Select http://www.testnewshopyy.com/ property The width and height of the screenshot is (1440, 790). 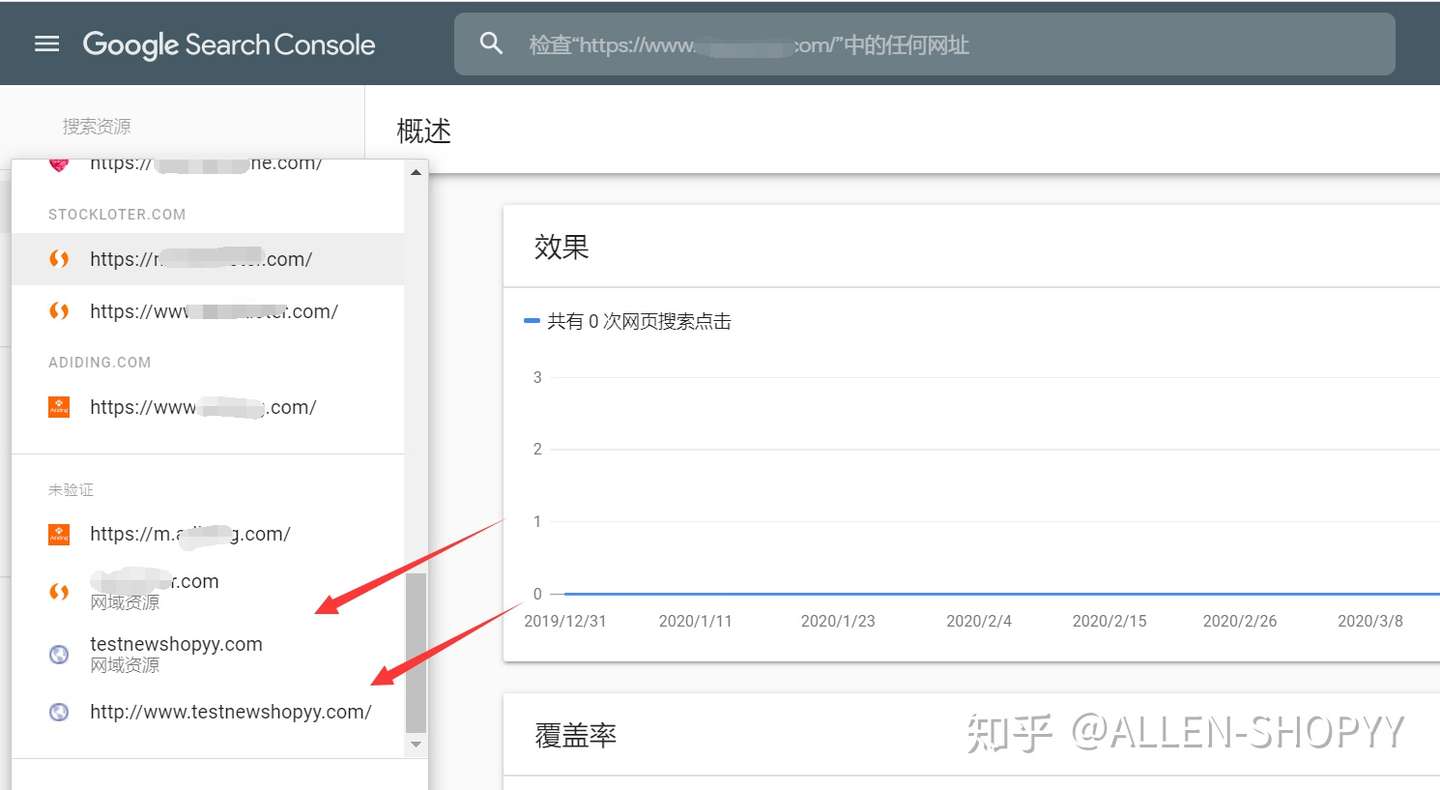click(x=208, y=712)
